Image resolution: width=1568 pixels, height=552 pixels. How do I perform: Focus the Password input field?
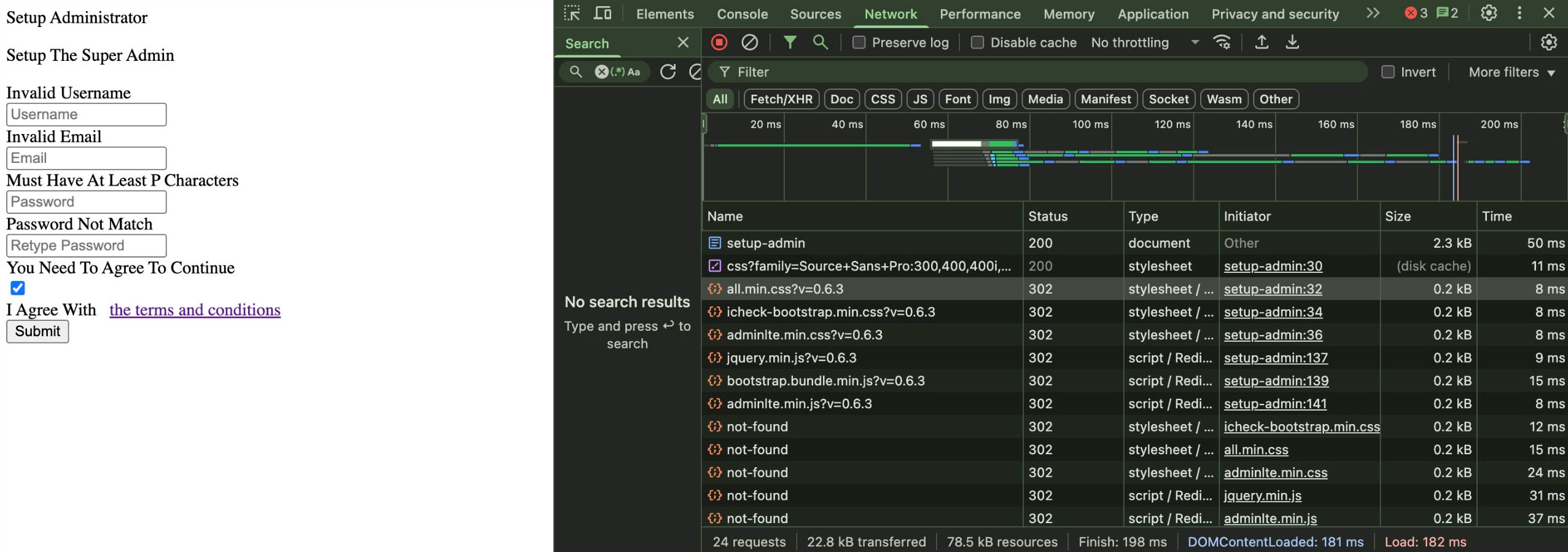point(86,202)
